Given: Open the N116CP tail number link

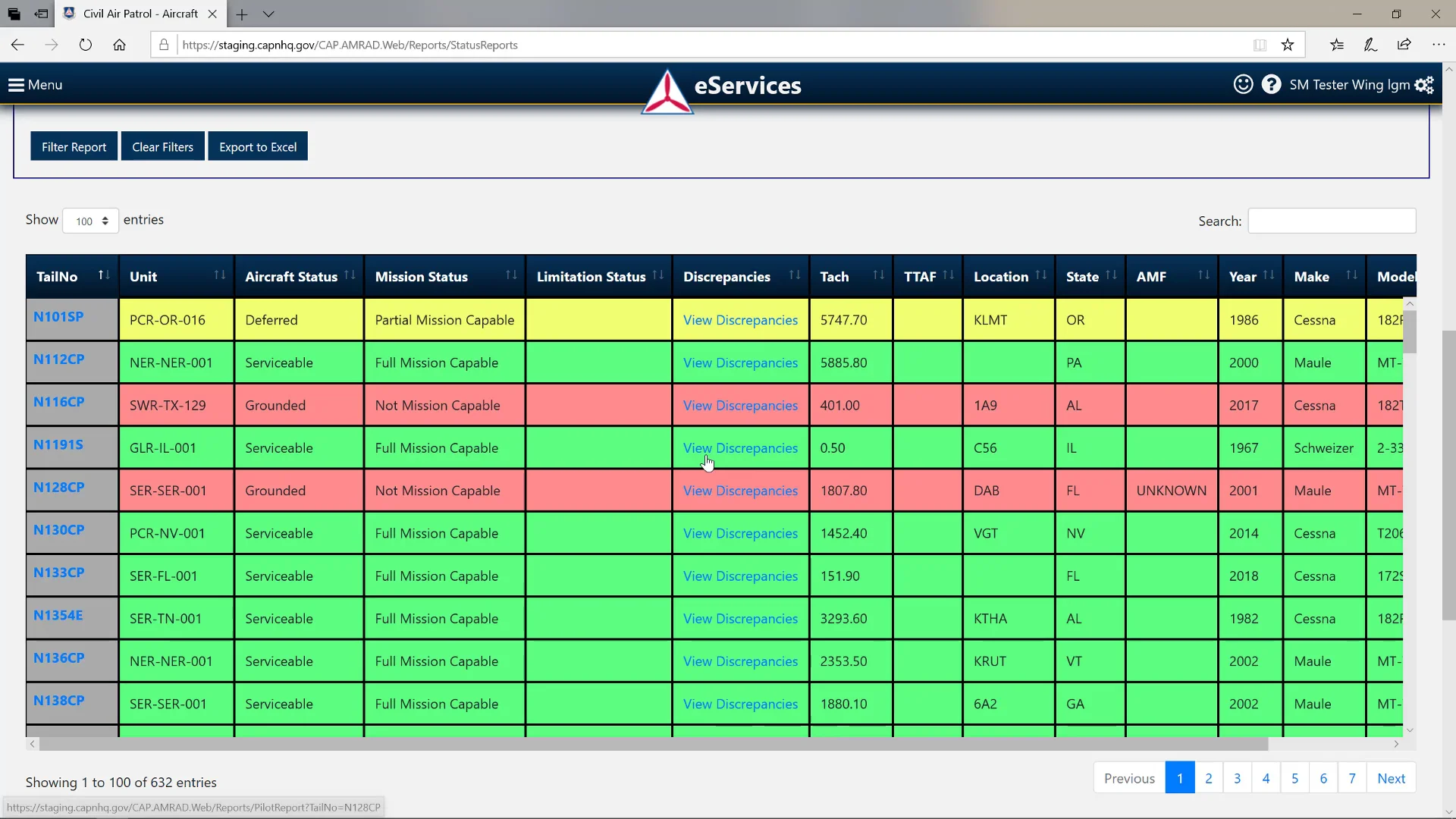Looking at the screenshot, I should point(59,402).
